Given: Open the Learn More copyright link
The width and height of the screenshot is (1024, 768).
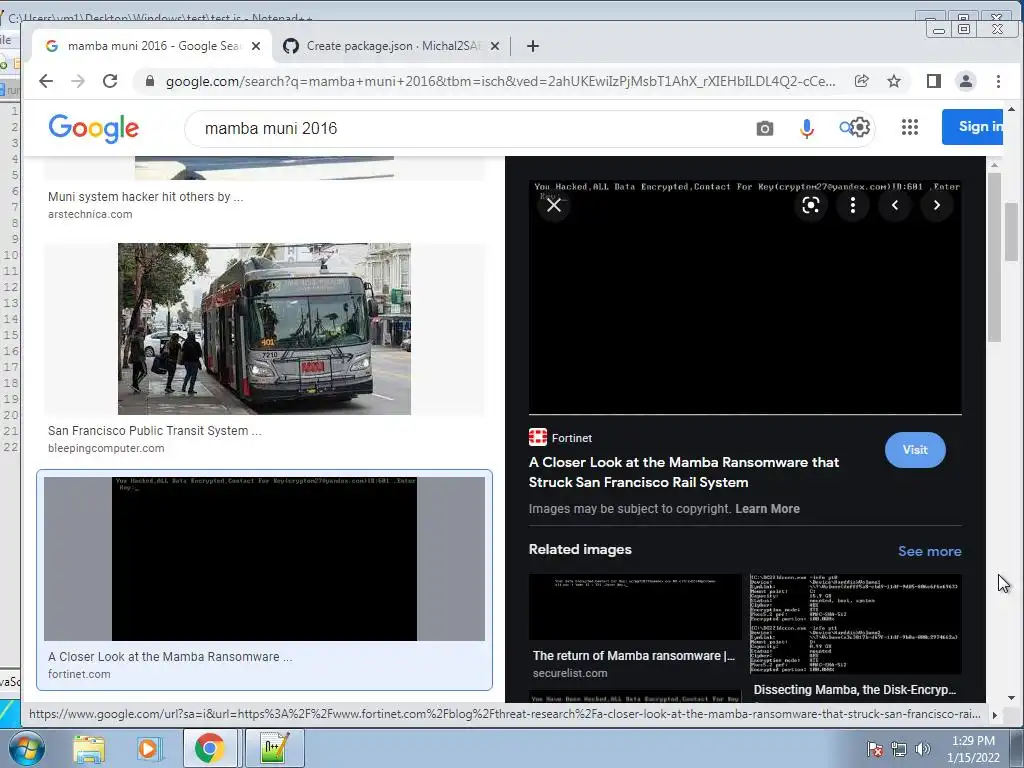Looking at the screenshot, I should click(767, 509).
